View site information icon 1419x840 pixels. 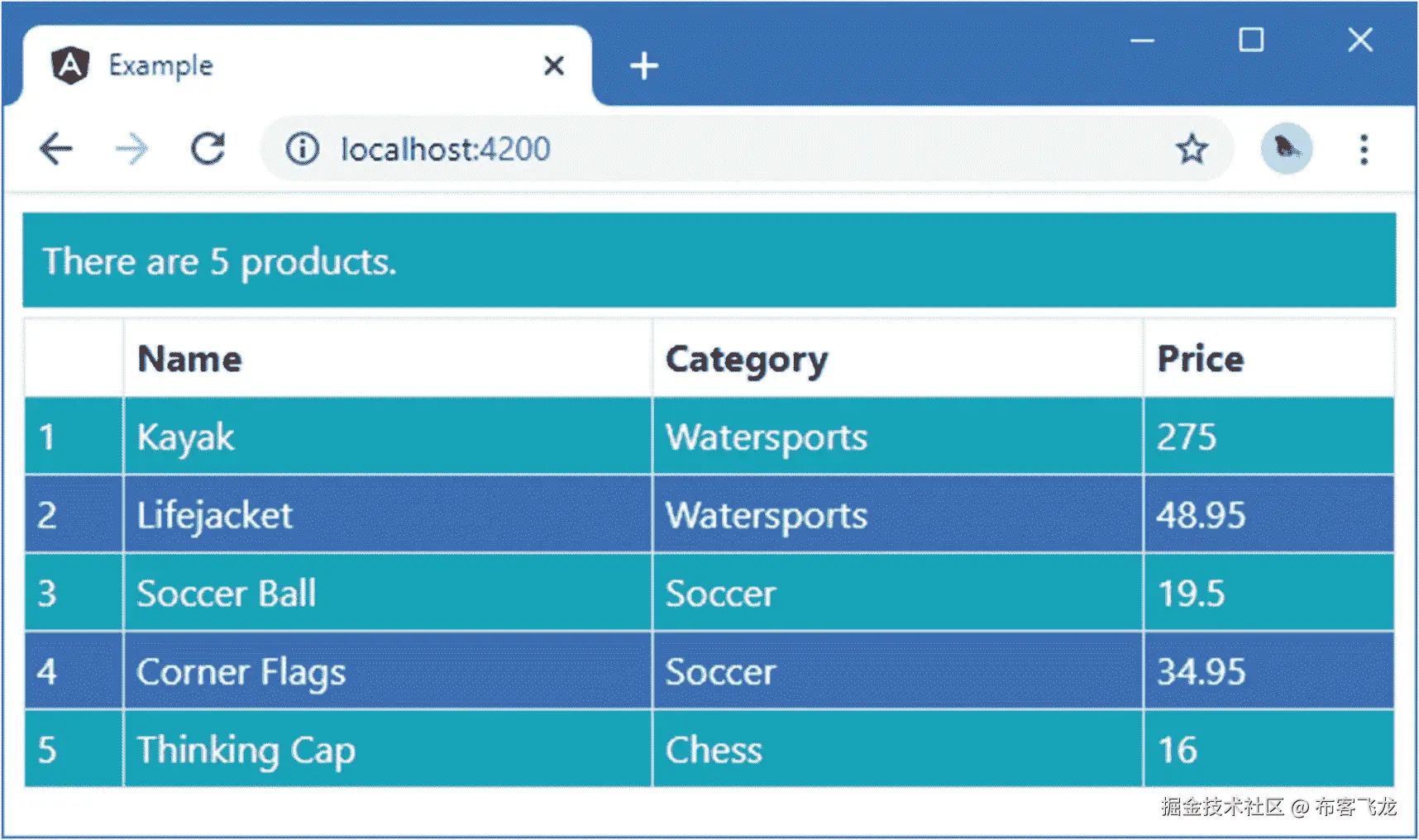click(303, 150)
